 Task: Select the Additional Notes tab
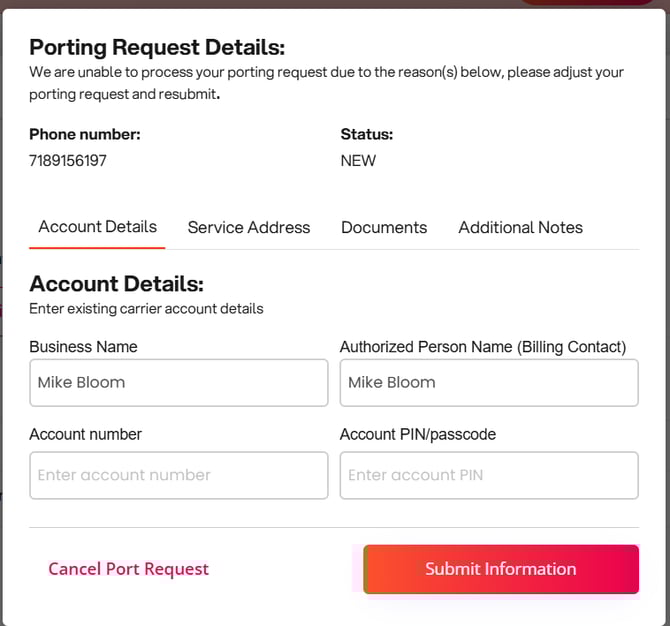(520, 228)
